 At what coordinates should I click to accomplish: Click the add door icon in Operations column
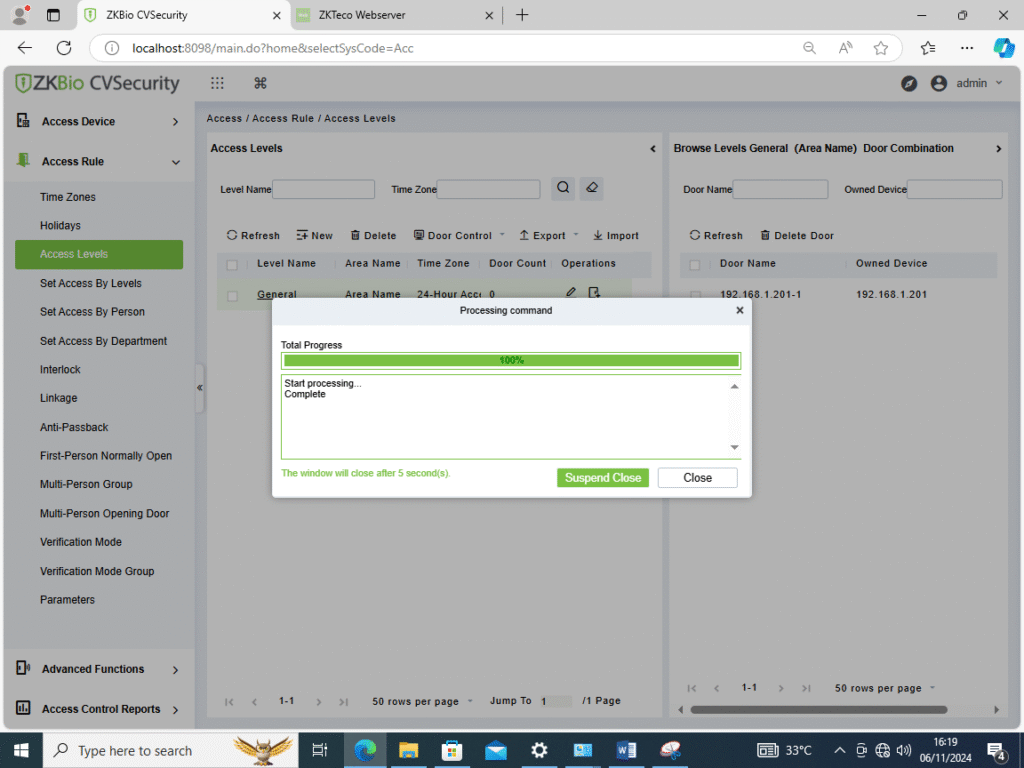coord(594,293)
